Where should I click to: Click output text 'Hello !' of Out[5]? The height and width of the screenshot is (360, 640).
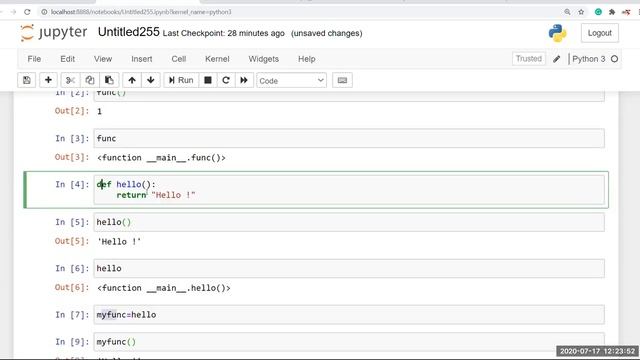[x=119, y=242]
